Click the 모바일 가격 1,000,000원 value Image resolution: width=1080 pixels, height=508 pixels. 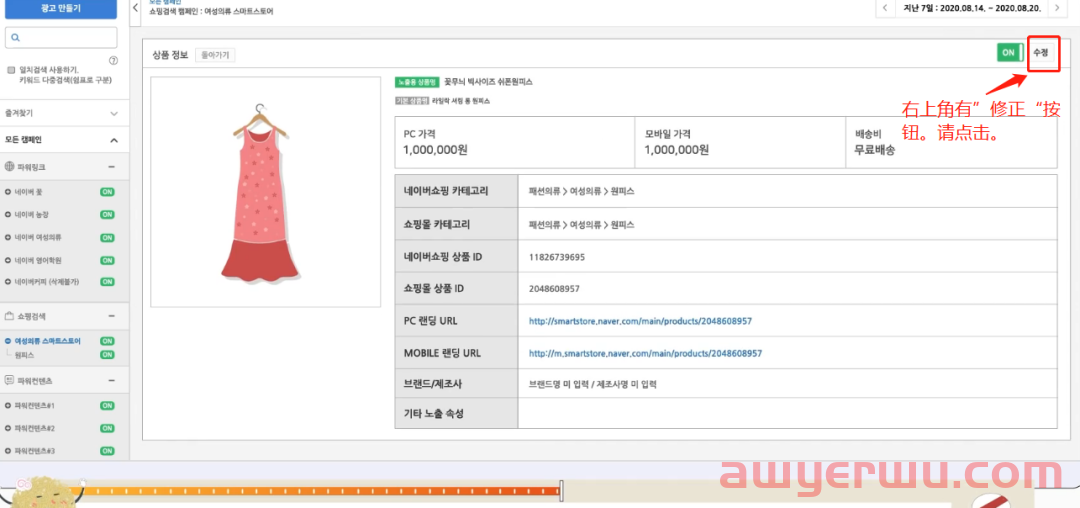676,149
